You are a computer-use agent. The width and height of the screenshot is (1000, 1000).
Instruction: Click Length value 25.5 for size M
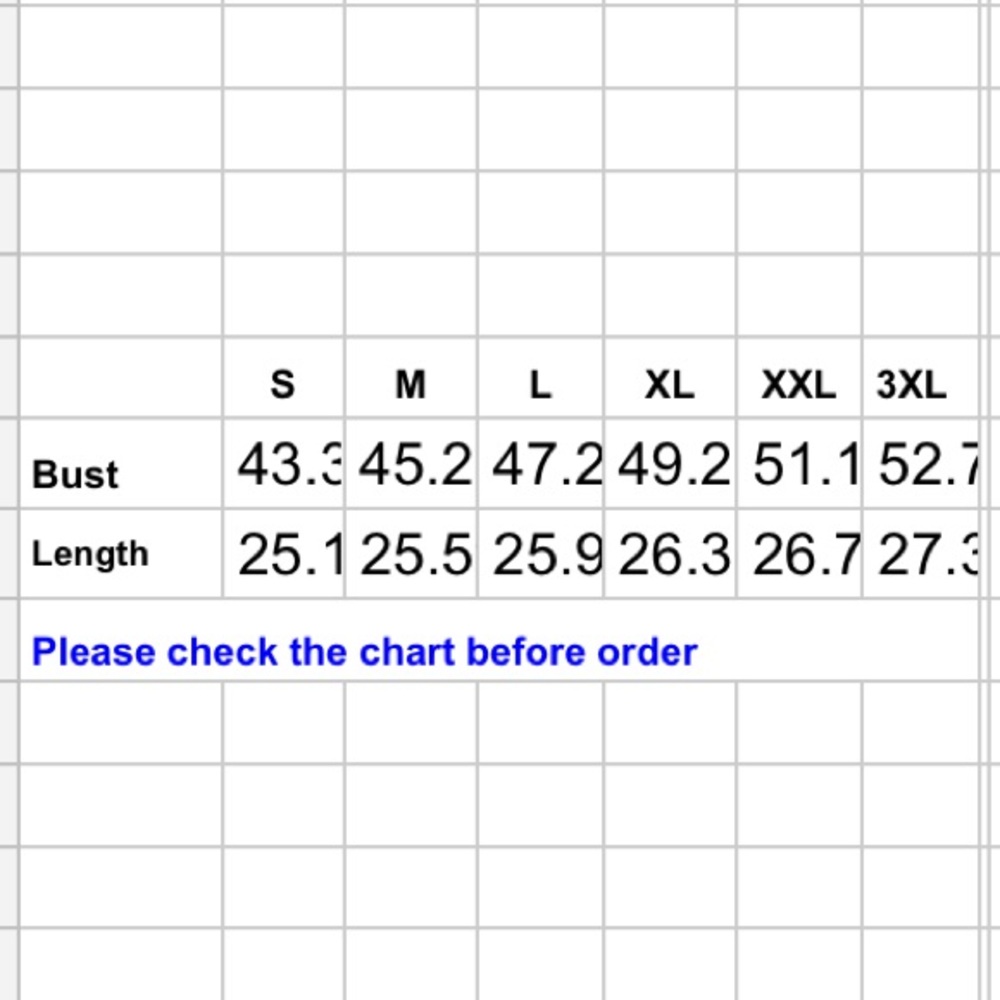414,555
